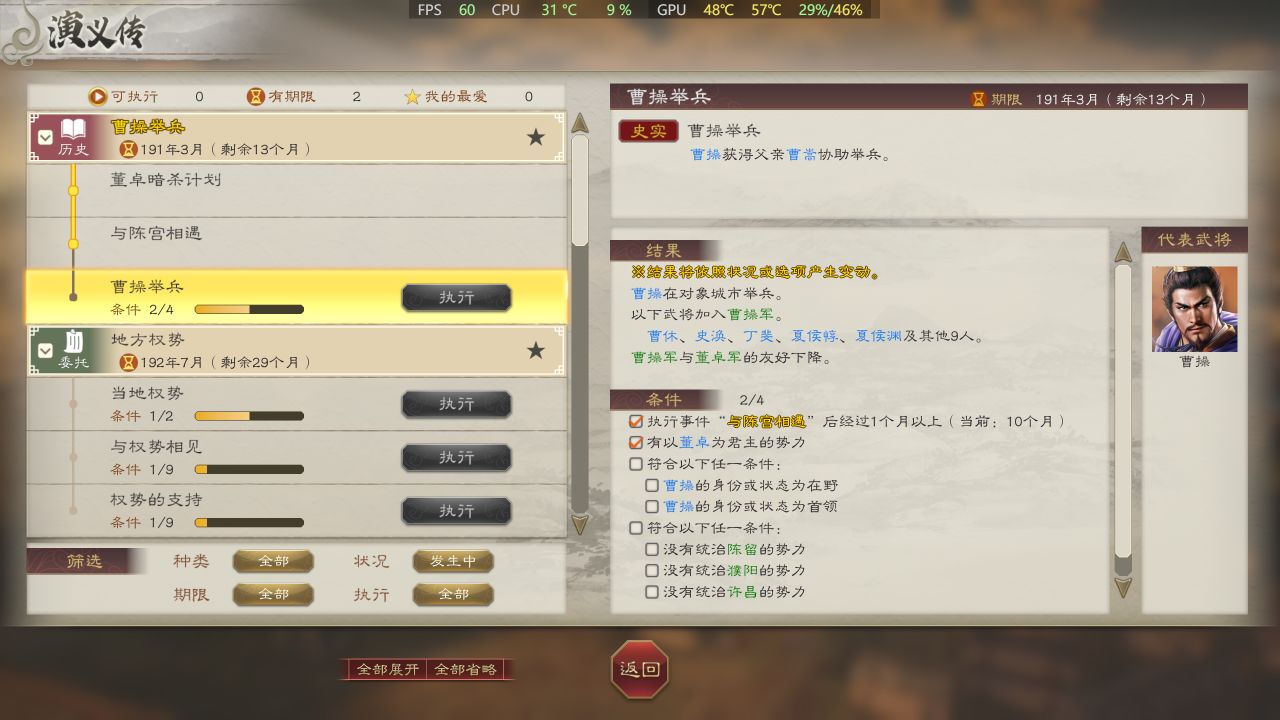Click the 我的最爱 star icon at top
Image resolution: width=1280 pixels, height=720 pixels.
(412, 97)
